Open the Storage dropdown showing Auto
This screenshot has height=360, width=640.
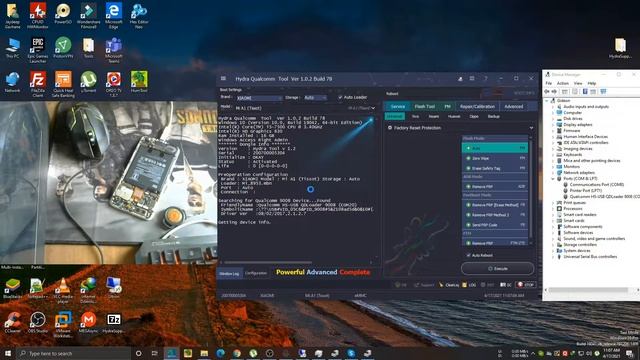315,98
